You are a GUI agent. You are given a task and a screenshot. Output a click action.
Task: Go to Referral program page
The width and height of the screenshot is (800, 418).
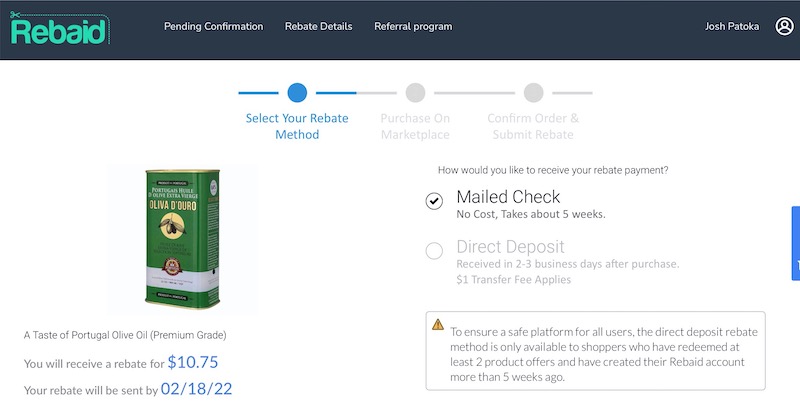413,26
